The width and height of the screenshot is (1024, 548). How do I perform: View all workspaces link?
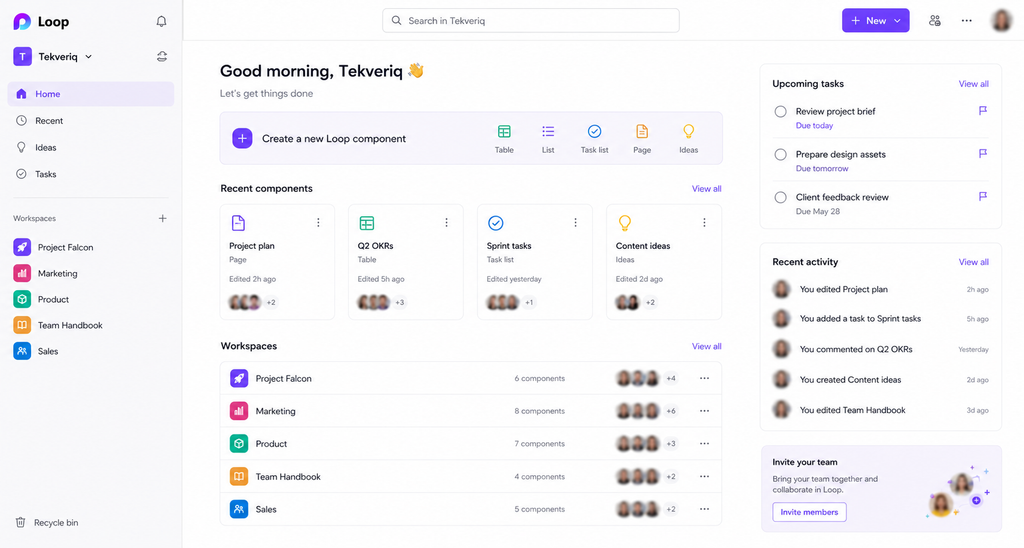707,346
